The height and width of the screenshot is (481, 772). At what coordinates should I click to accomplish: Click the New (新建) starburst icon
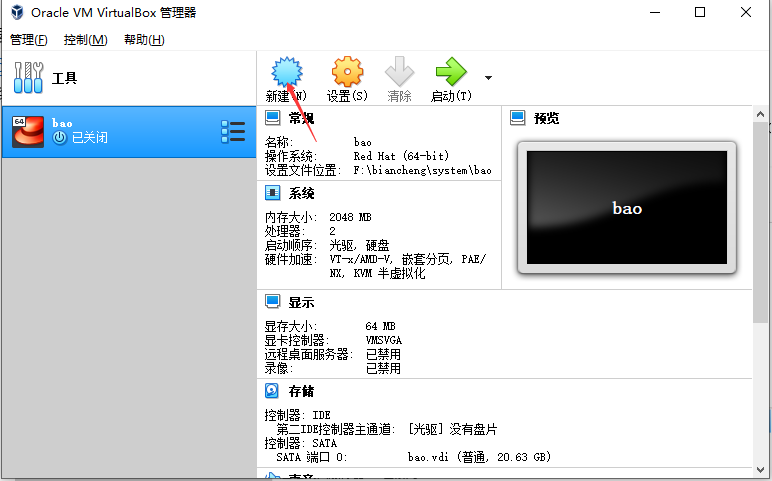coord(287,72)
